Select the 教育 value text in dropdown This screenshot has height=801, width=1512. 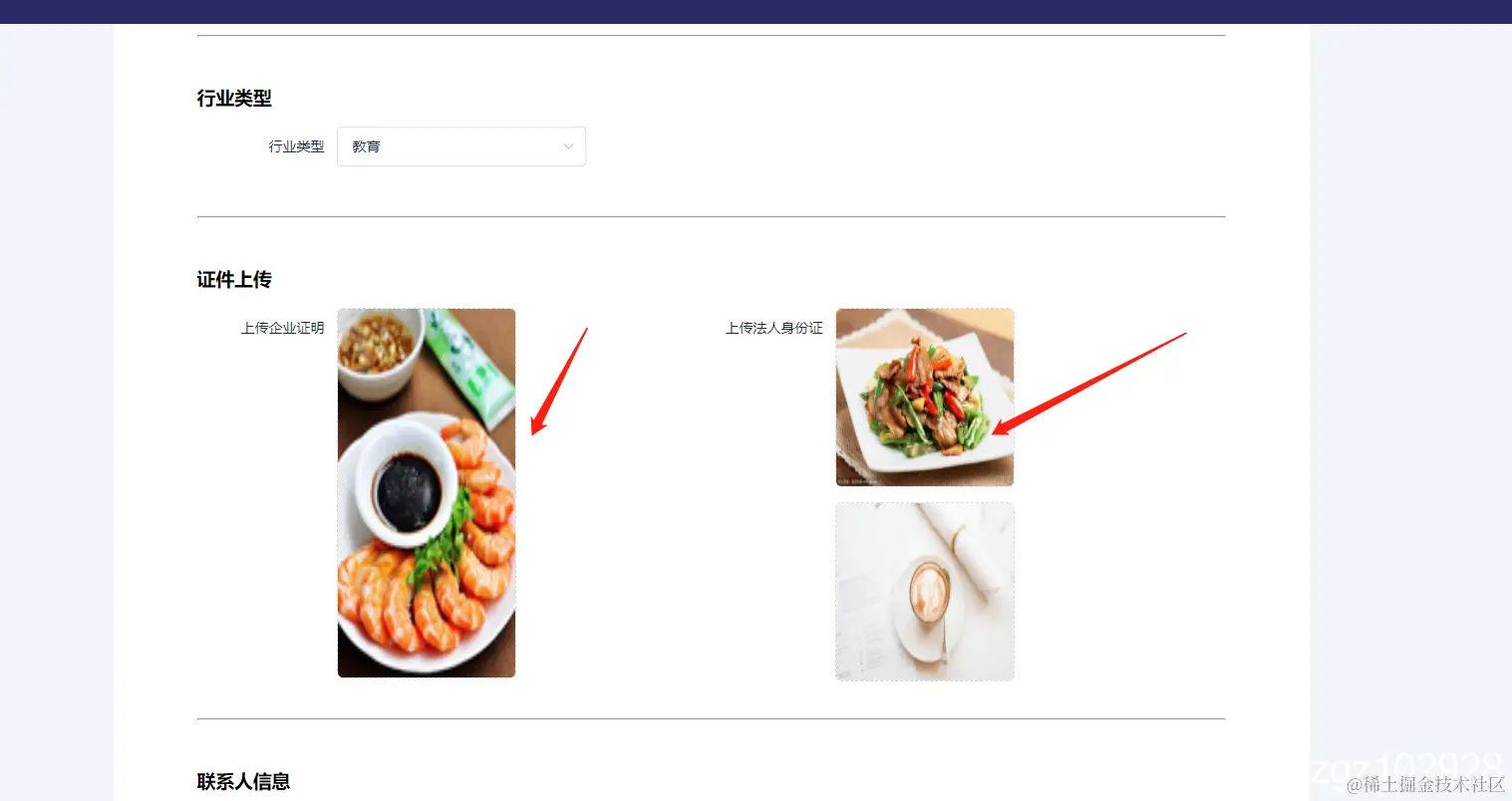(366, 146)
